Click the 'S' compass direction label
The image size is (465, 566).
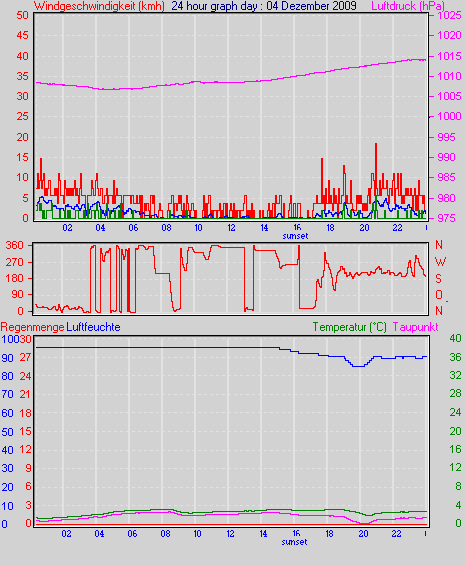pyautogui.click(x=439, y=279)
